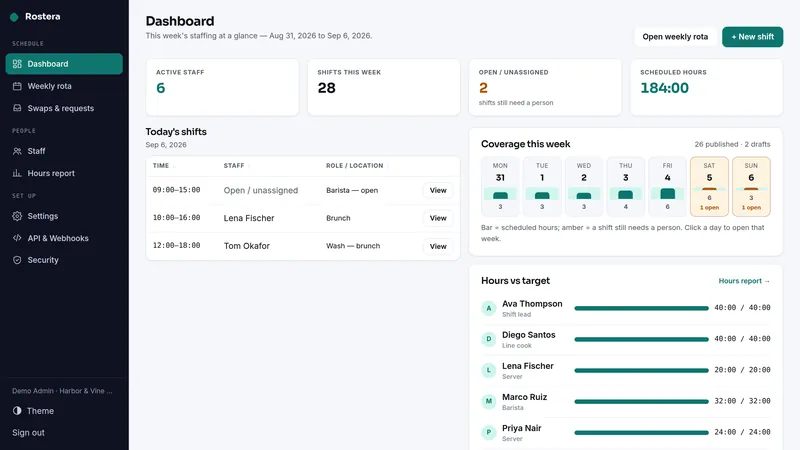The image size is (800, 450).
Task: Click the Swaps & requests inbox icon
Action: click(17, 108)
